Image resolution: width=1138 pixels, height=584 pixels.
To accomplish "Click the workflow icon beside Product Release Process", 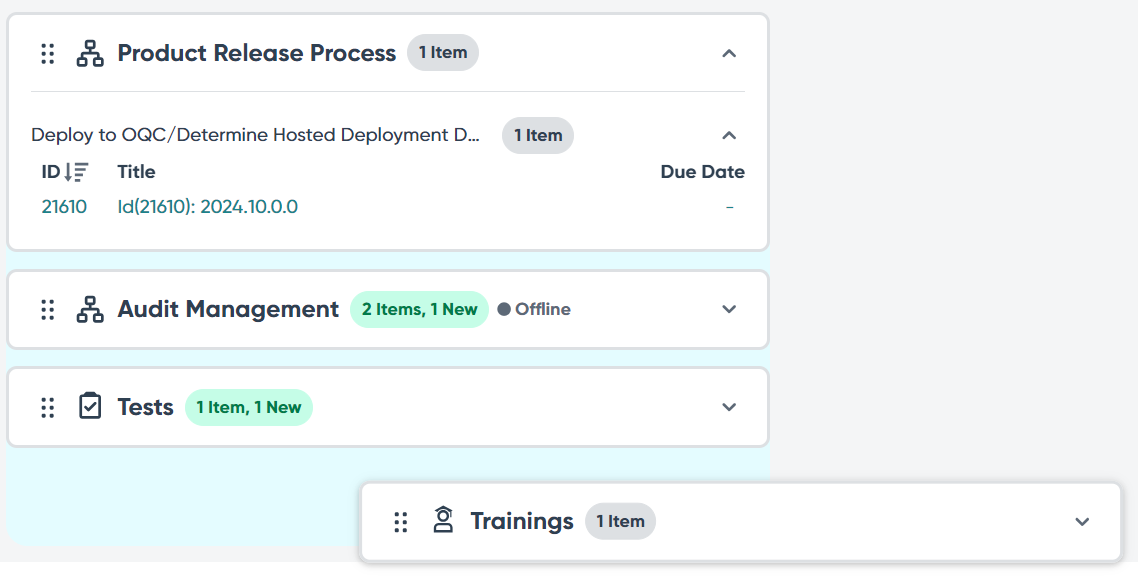I will [x=89, y=54].
